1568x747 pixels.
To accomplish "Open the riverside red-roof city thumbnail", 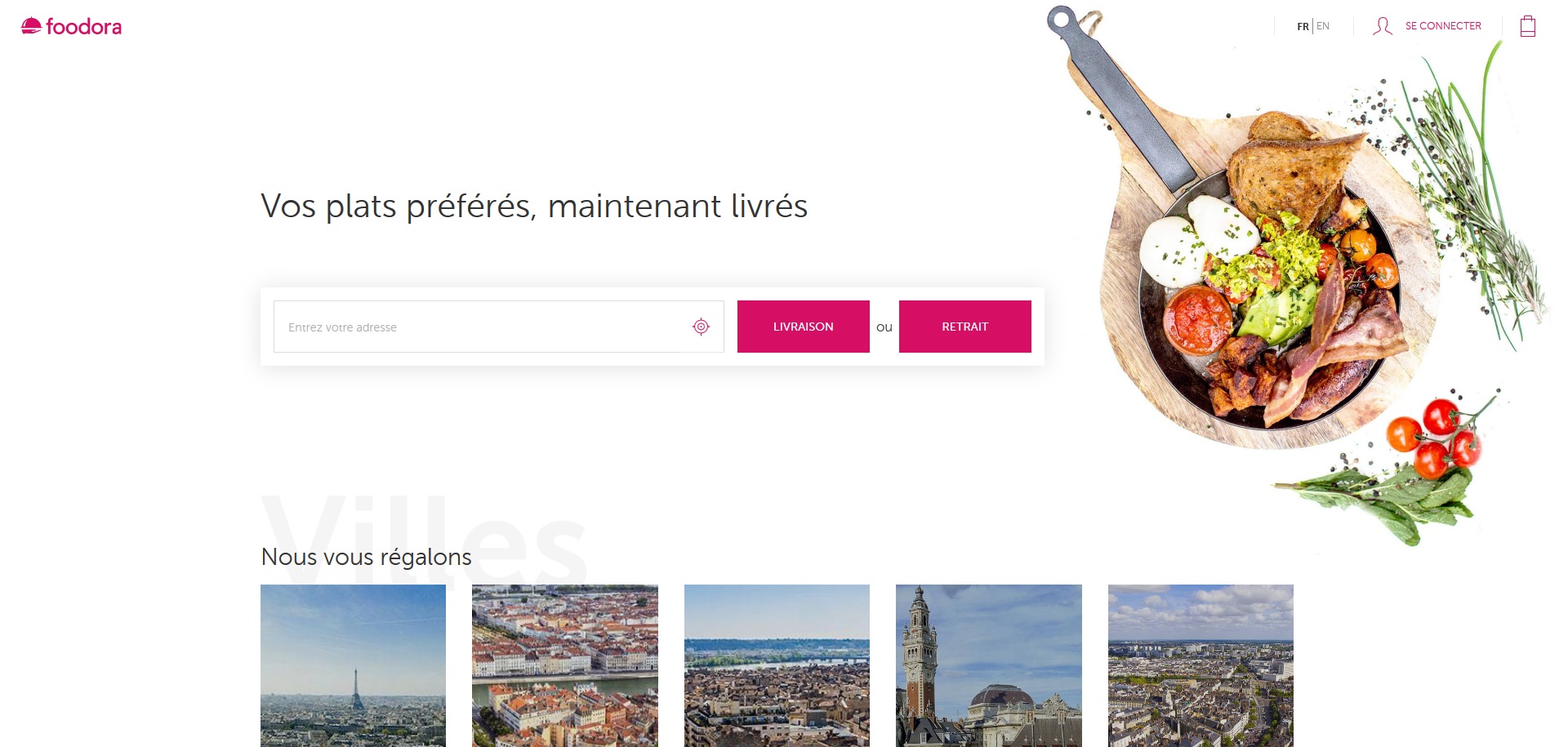I will coord(565,665).
